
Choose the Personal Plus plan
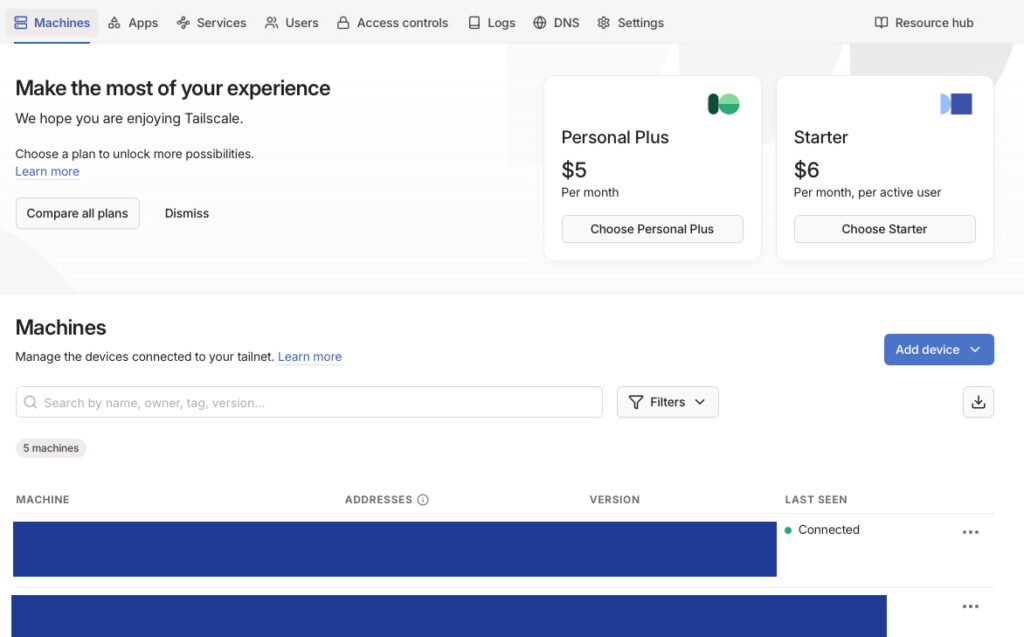652,229
